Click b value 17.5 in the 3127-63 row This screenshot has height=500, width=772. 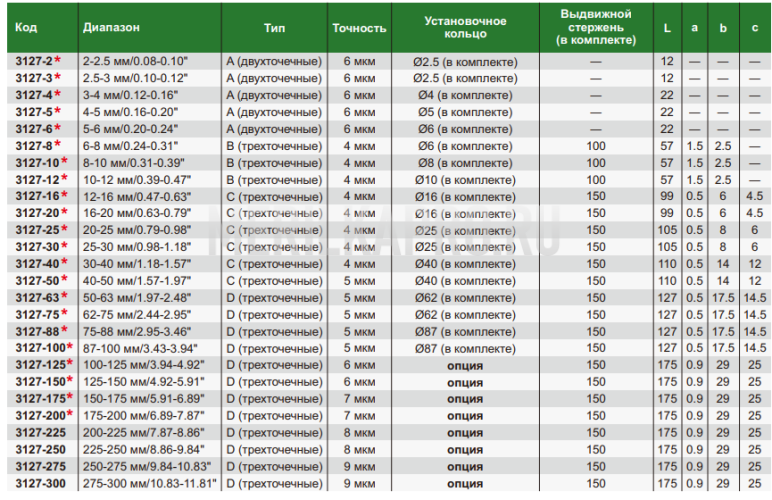(x=723, y=298)
